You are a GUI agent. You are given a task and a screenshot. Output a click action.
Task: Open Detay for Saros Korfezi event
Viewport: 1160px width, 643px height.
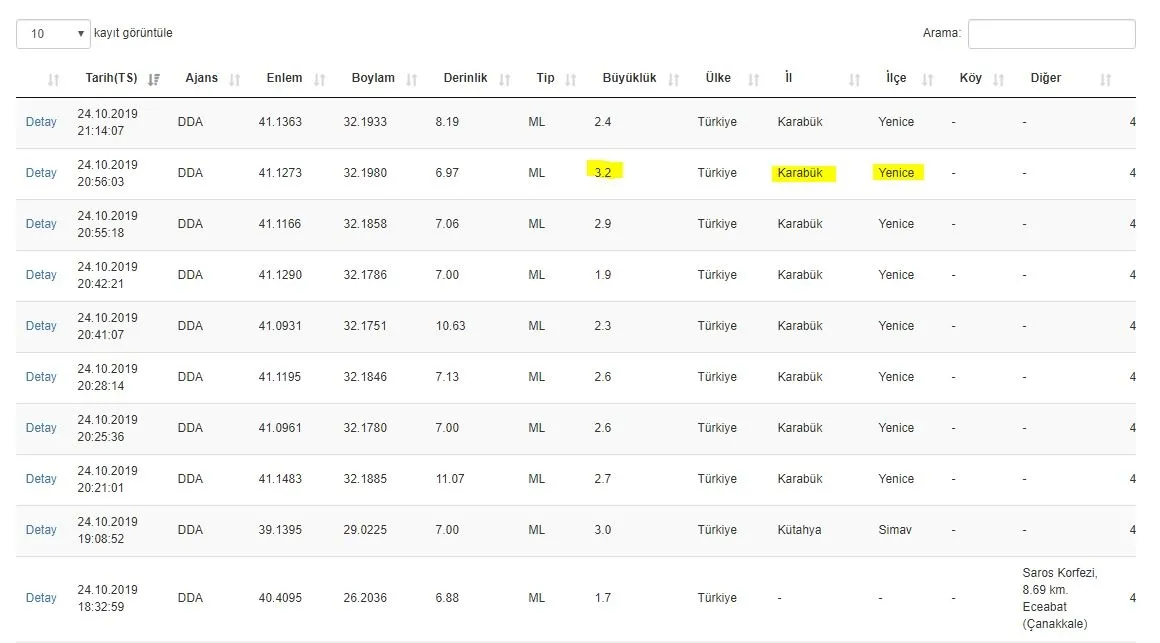tap(41, 598)
